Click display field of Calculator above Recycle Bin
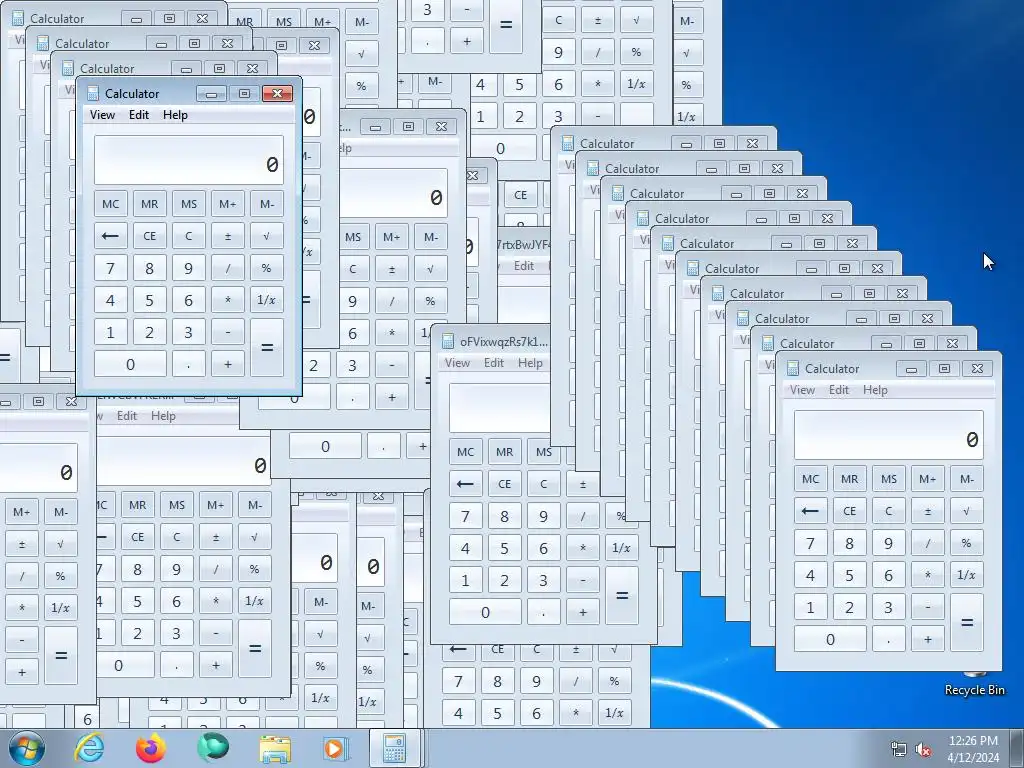The image size is (1024, 768). tap(889, 435)
